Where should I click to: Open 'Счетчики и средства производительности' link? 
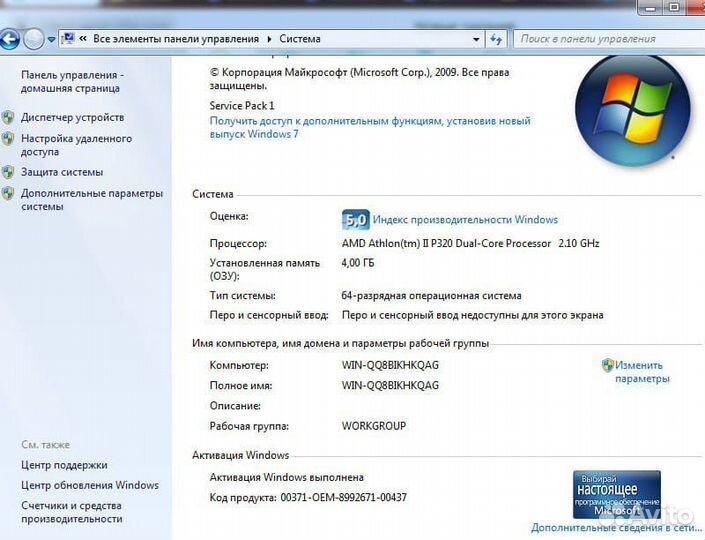point(71,512)
